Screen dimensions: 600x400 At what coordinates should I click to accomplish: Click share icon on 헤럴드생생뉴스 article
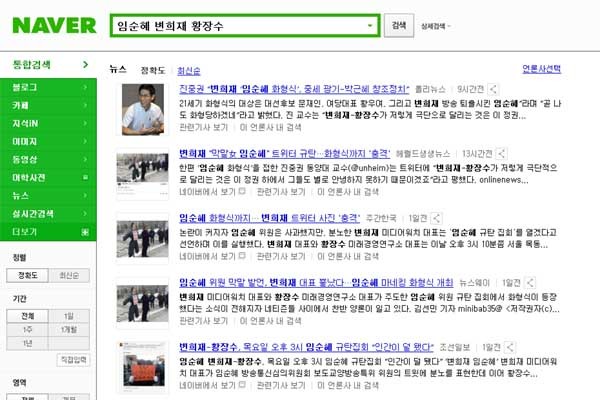coord(501,154)
